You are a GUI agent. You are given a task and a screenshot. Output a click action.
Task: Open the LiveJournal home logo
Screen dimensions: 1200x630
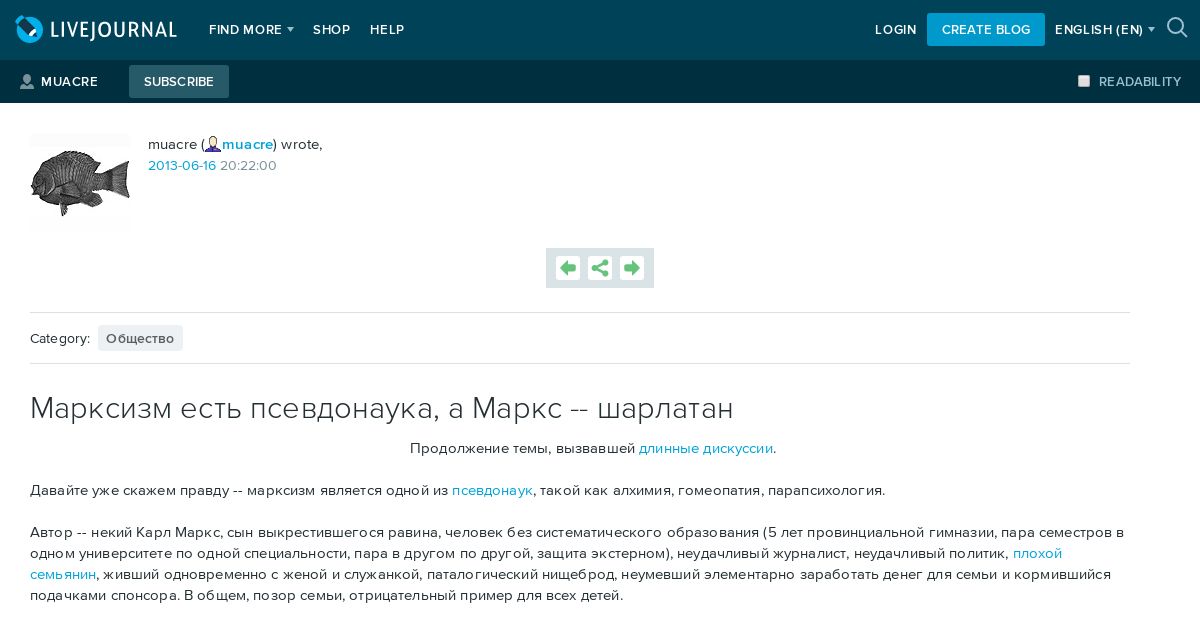[x=96, y=30]
